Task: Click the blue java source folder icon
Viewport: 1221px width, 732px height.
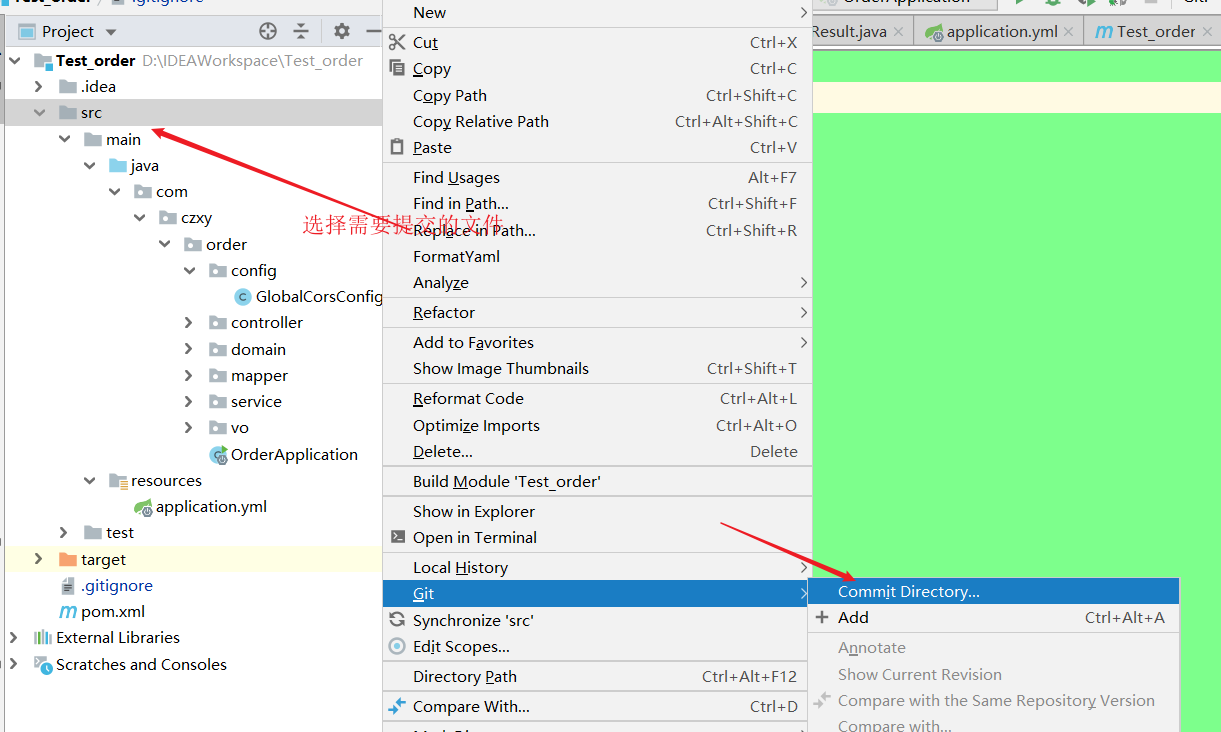Action: 118,165
